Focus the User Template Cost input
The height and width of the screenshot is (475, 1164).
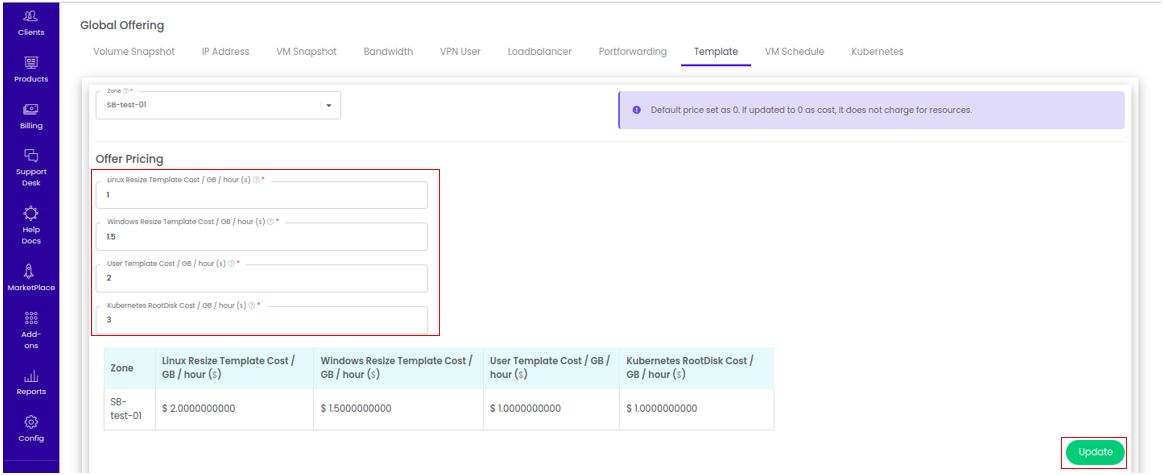pos(262,278)
